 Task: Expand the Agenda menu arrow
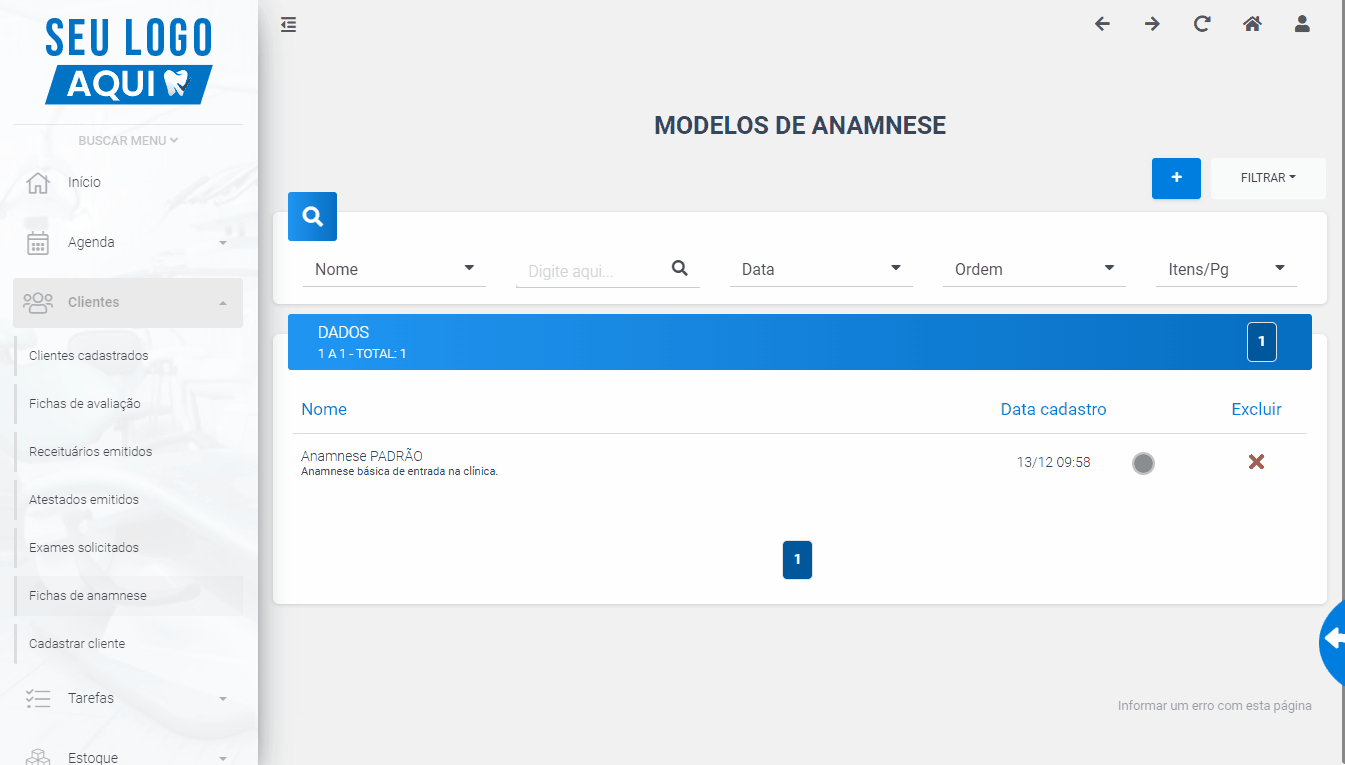click(x=223, y=243)
